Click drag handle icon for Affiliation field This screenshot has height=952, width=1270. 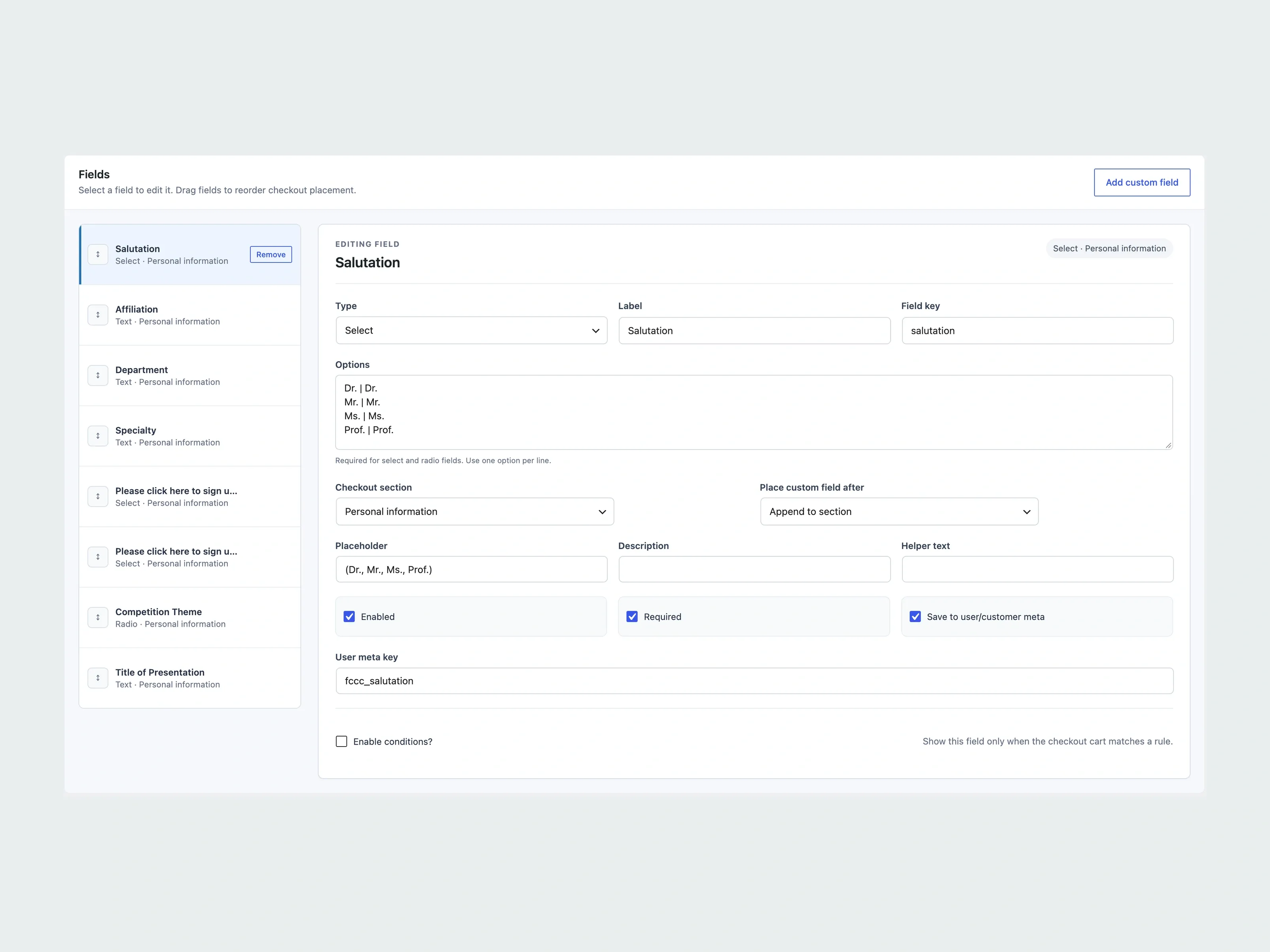pyautogui.click(x=98, y=315)
